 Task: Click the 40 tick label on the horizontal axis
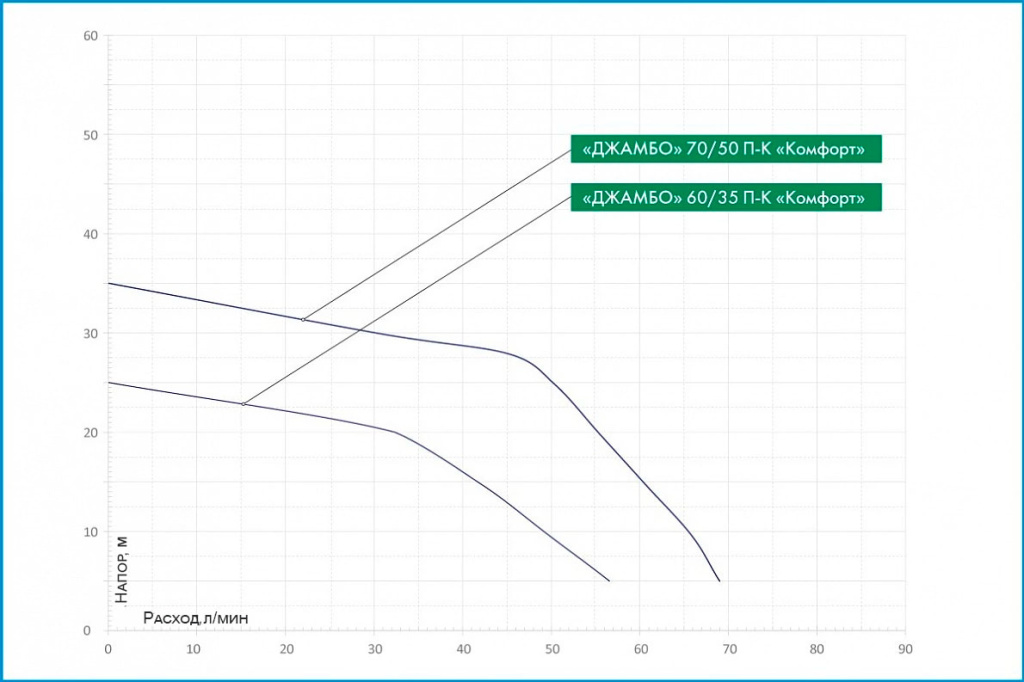tap(463, 648)
